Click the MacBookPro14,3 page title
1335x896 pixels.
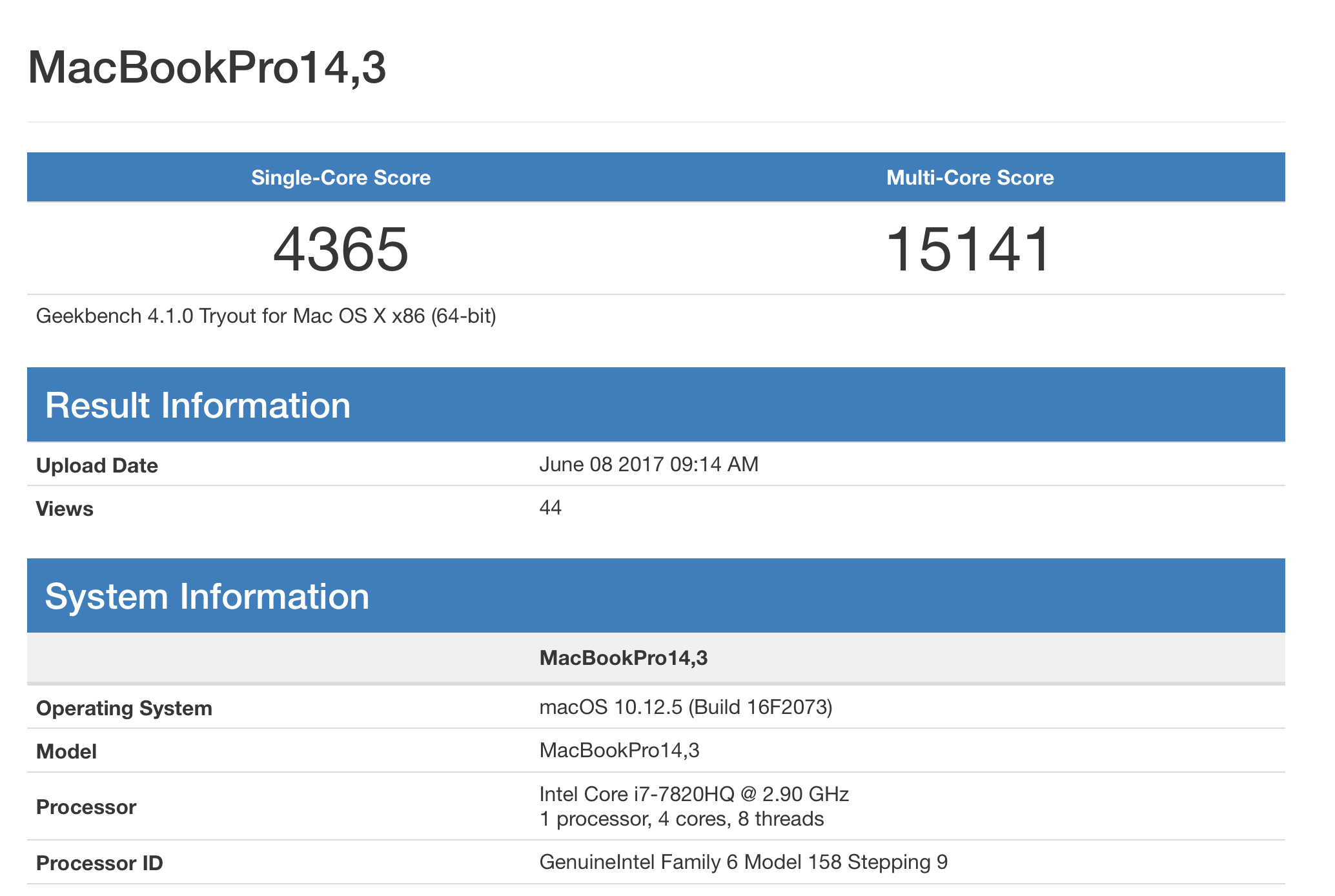[x=207, y=67]
